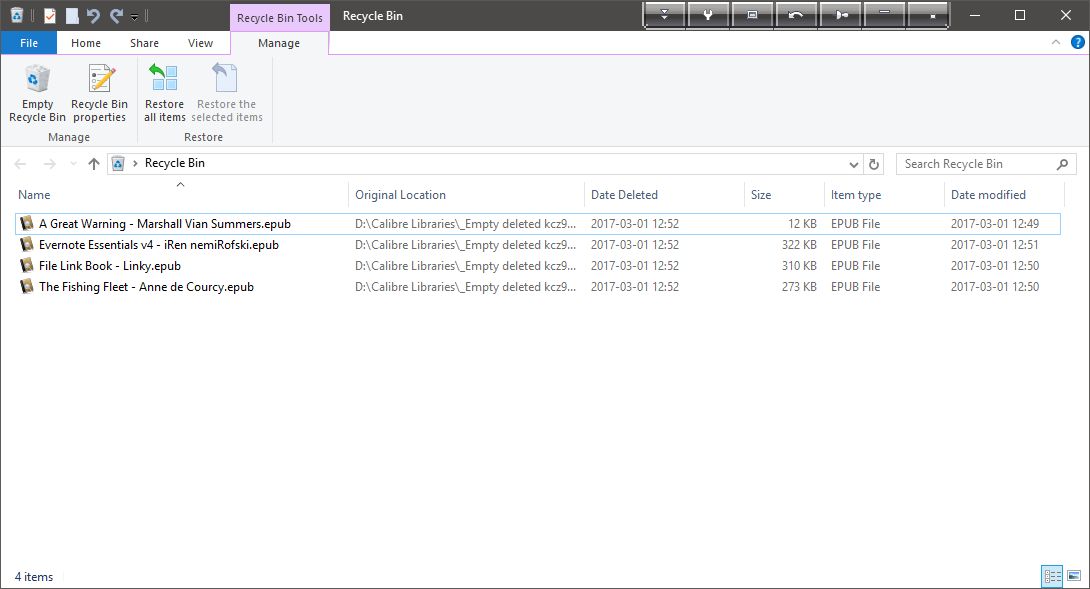Viewport: 1090px width, 589px height.
Task: Click the 273 KB size cell
Action: pos(799,287)
